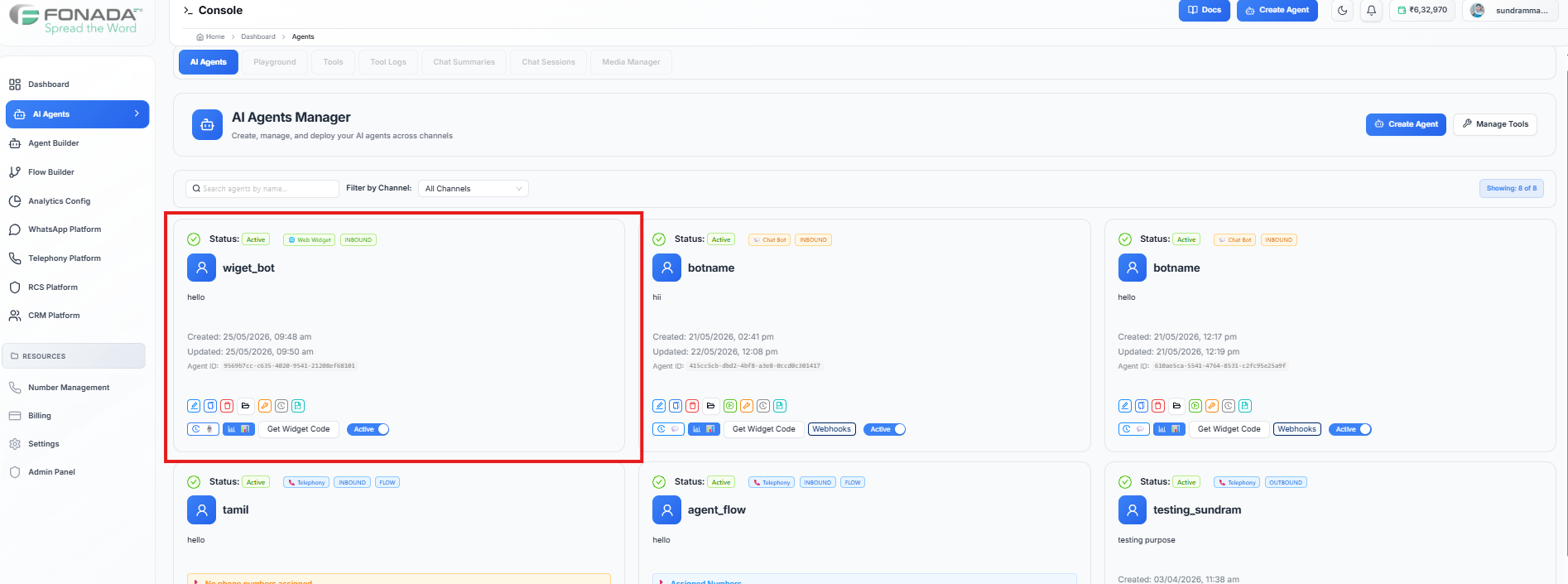Open grey clock icon on botname created 12:17 pm
Viewport: 1568px width, 584px height.
pos(1229,406)
